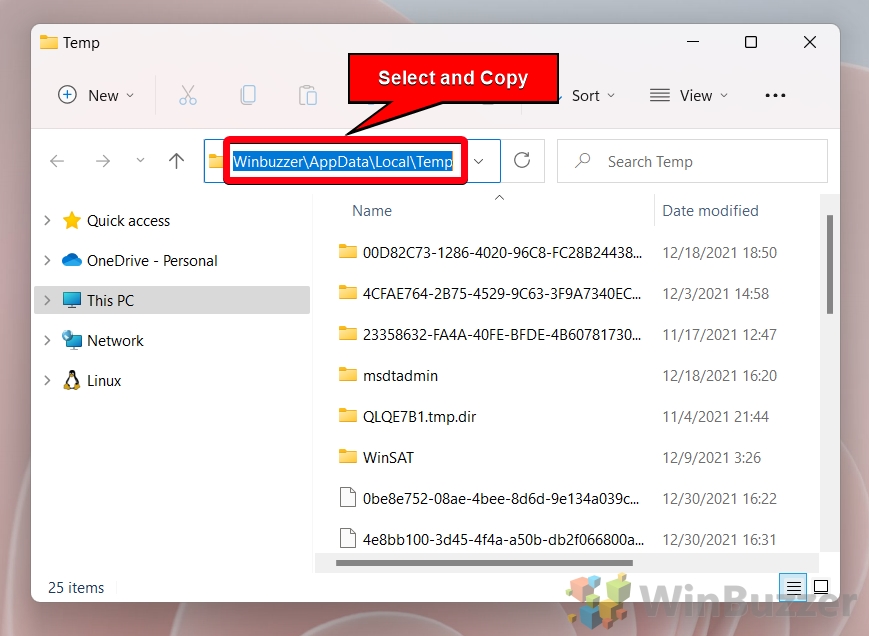Click the Paste clipboard icon
Screen dimensions: 869x636
(308, 95)
